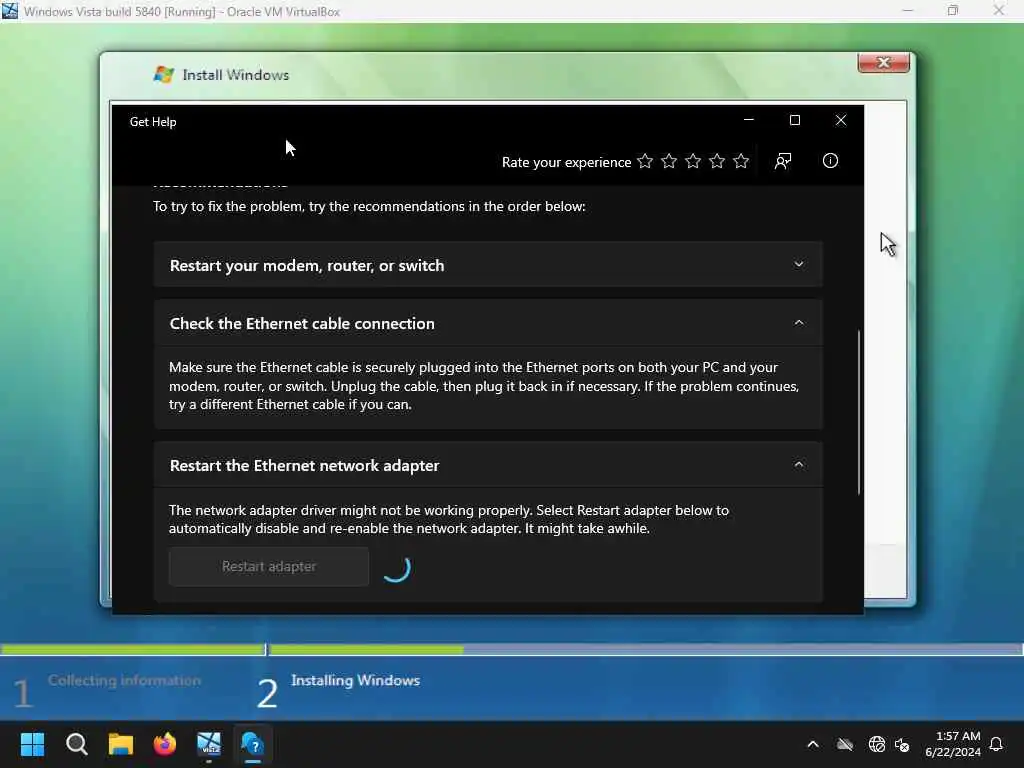Click the Restart adapter button

pos(268,566)
